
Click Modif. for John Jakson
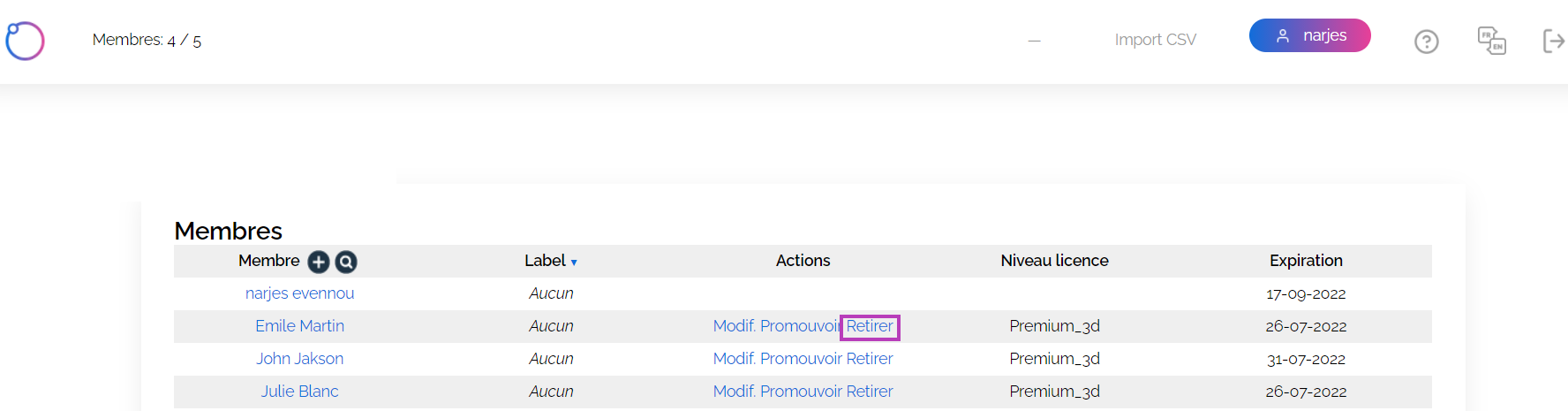(735, 359)
